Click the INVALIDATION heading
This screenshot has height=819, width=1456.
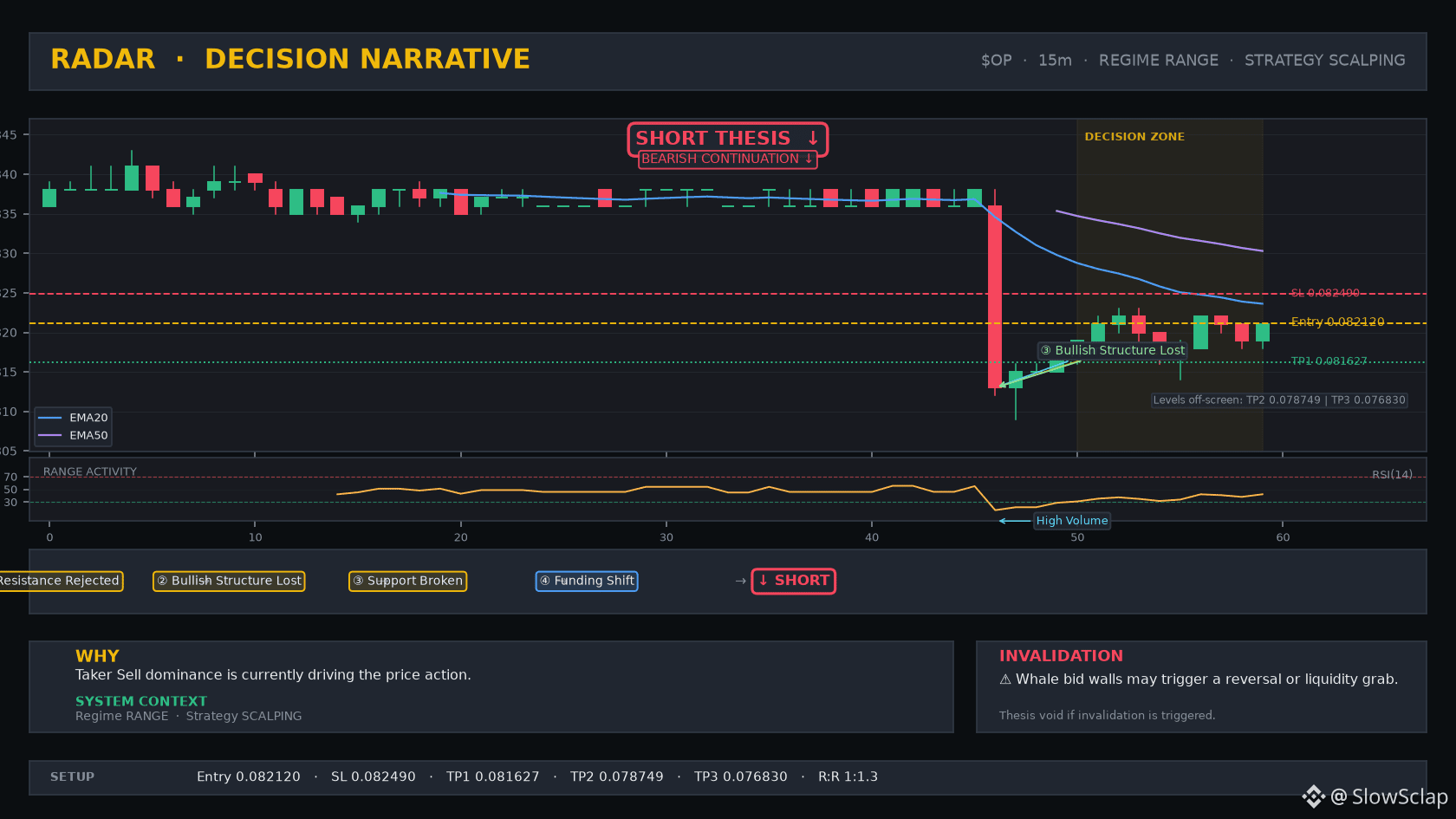1061,656
